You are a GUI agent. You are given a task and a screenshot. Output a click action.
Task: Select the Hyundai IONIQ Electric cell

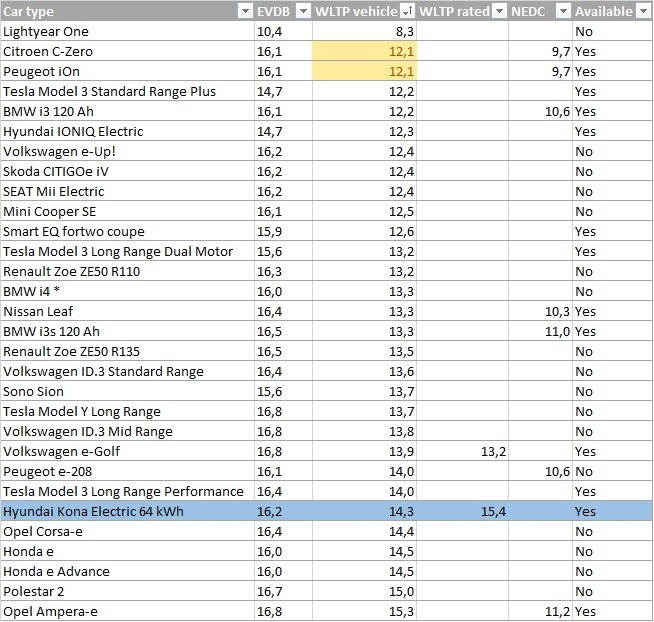coord(128,131)
